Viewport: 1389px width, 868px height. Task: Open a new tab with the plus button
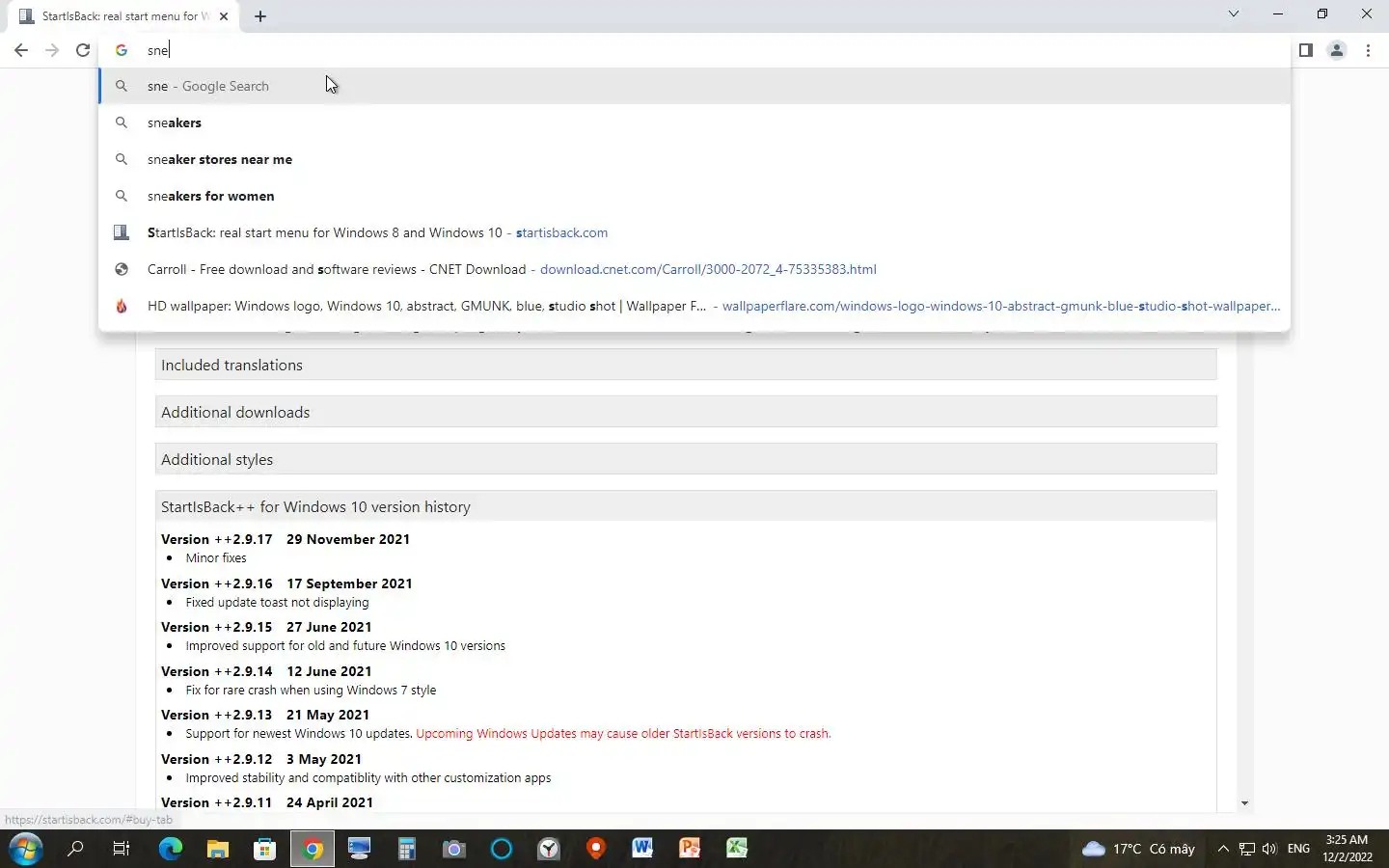click(x=260, y=16)
